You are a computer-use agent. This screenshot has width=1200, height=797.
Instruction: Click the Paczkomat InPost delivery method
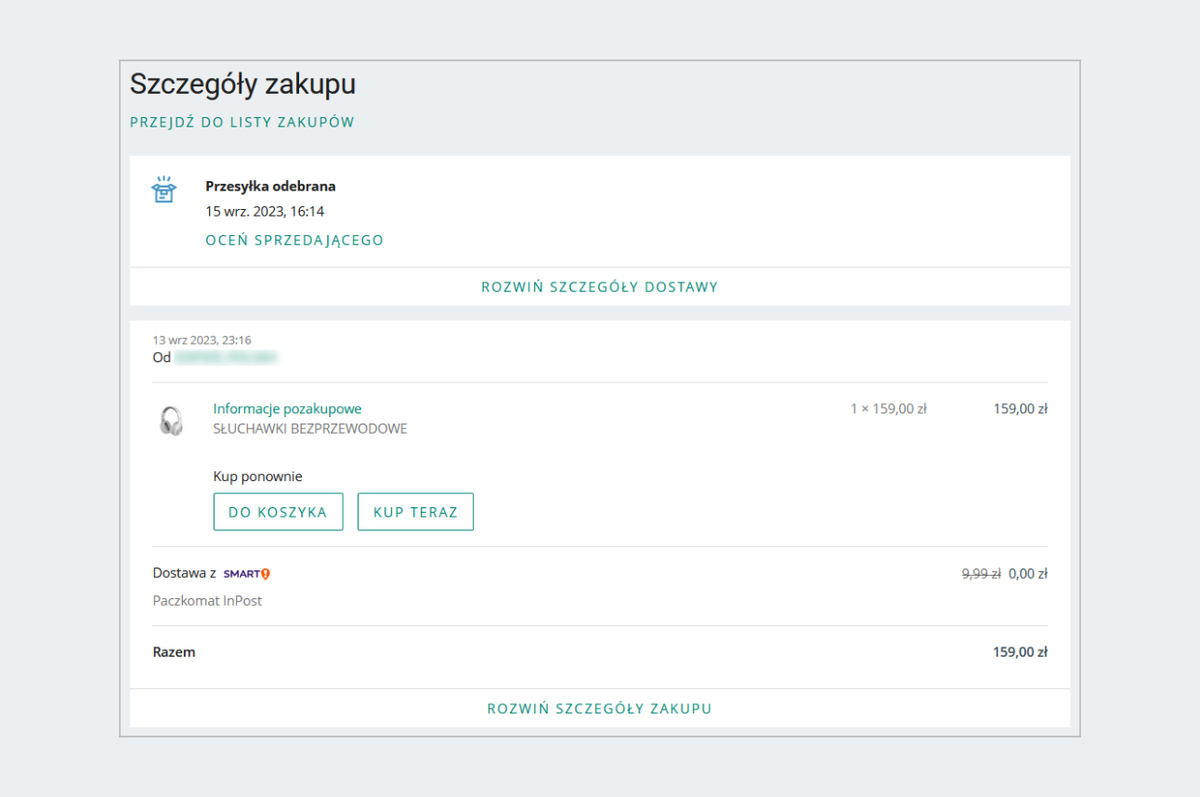point(207,601)
